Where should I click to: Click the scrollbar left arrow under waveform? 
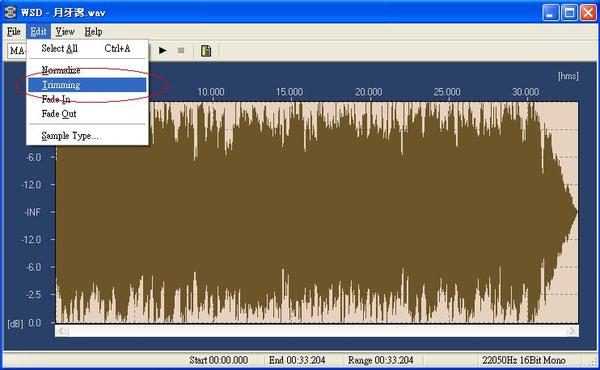click(x=62, y=331)
